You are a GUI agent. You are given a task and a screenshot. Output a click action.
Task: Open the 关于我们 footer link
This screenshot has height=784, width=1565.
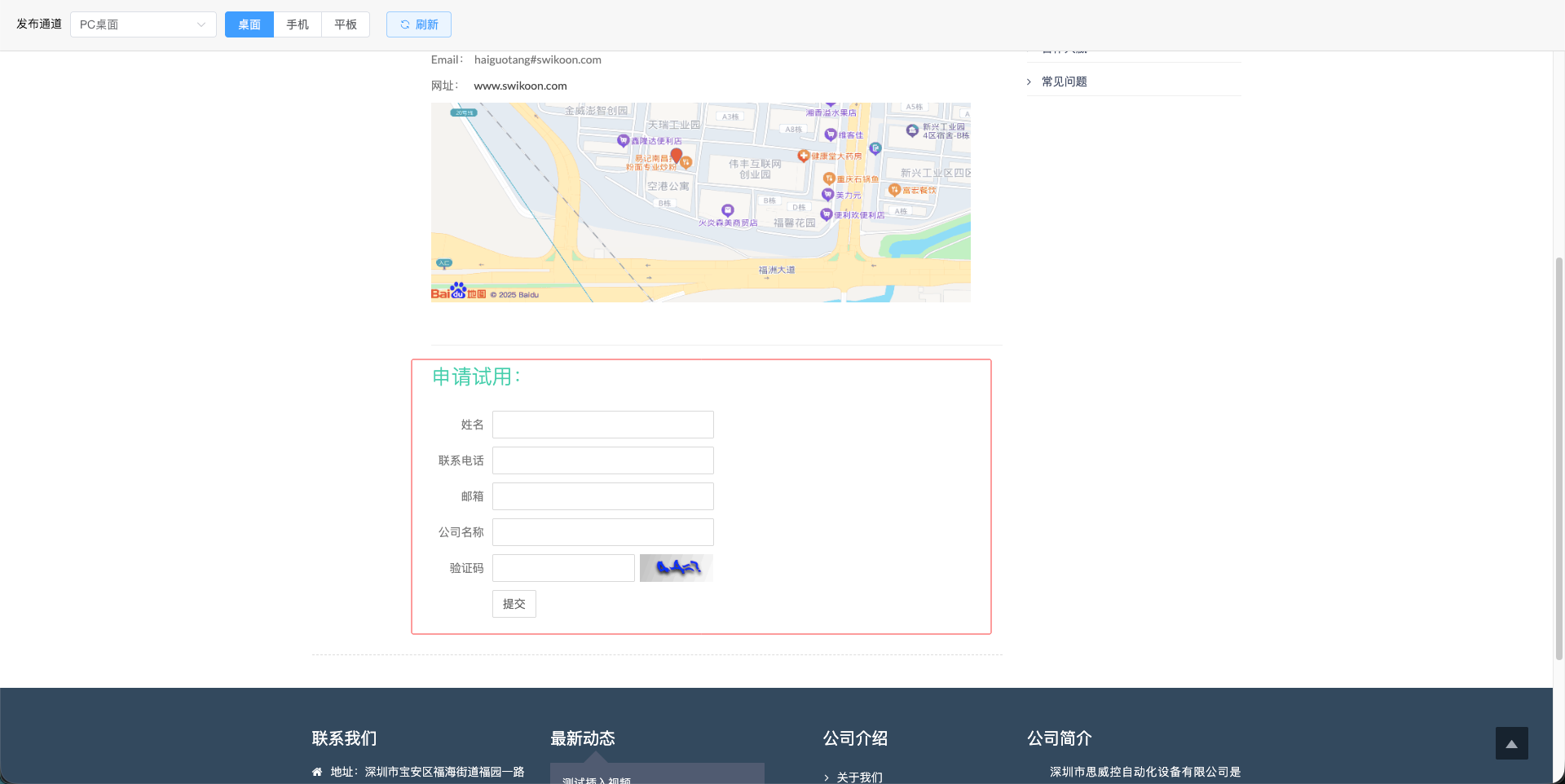coord(860,777)
